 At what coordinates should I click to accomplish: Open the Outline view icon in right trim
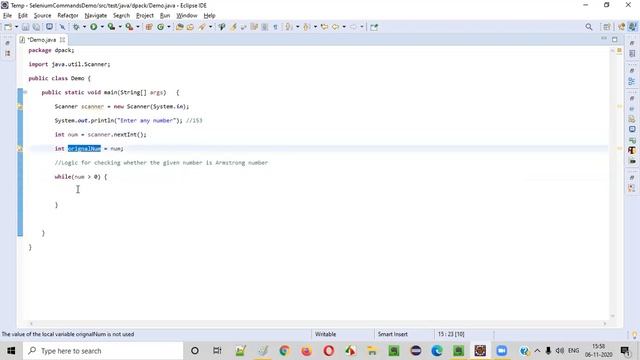coord(632,81)
